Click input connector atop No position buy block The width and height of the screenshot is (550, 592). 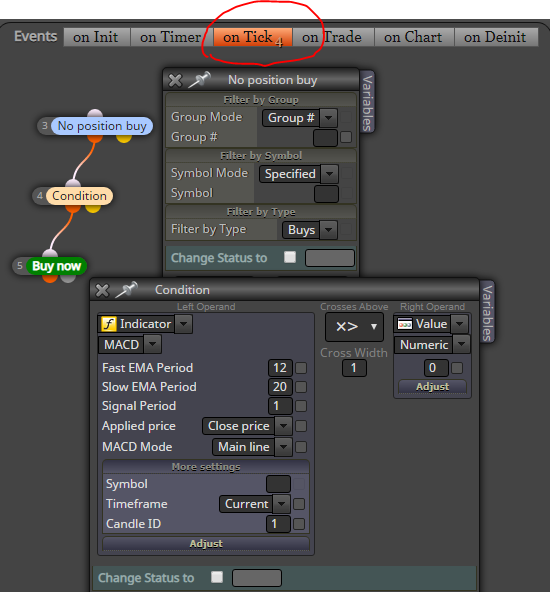click(x=95, y=113)
